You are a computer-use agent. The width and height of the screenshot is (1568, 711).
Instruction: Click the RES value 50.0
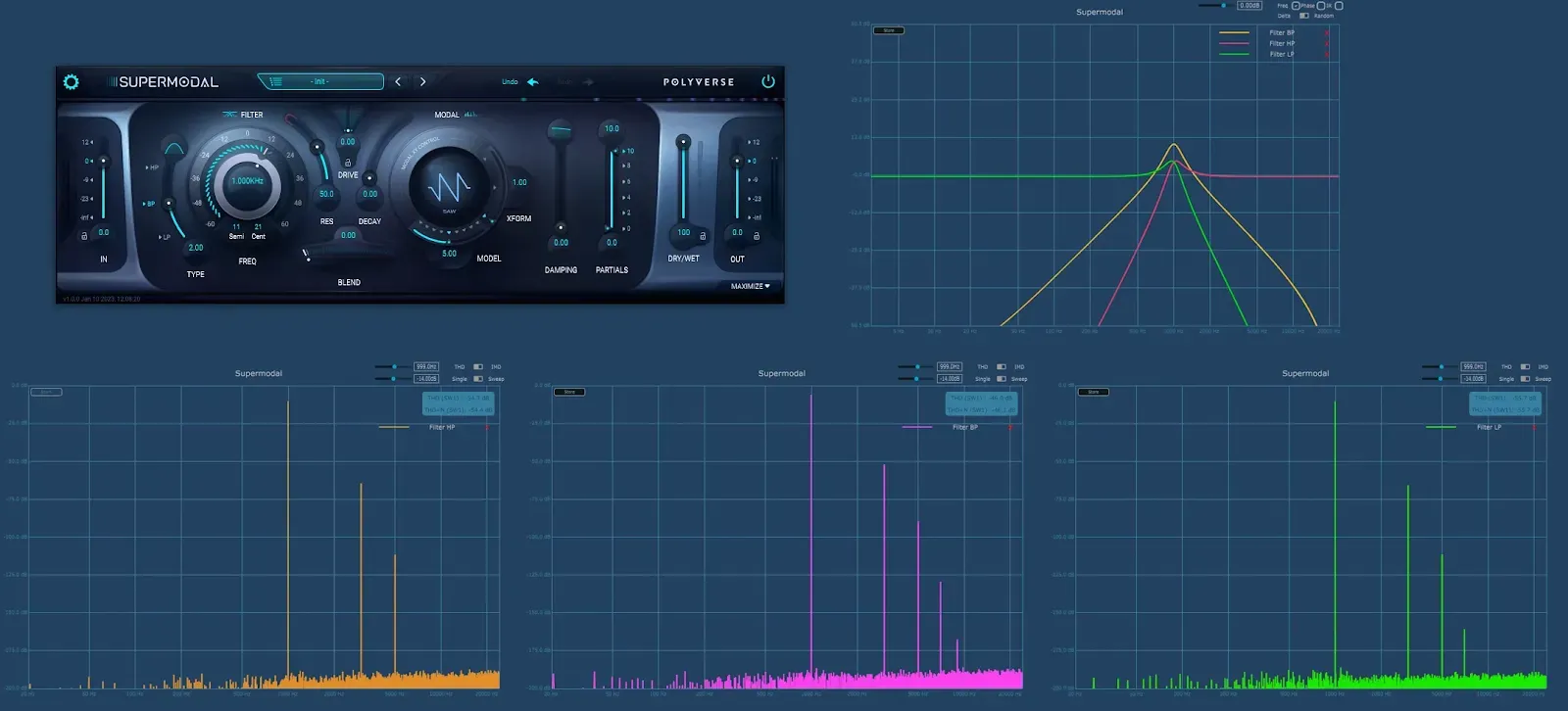tap(326, 194)
